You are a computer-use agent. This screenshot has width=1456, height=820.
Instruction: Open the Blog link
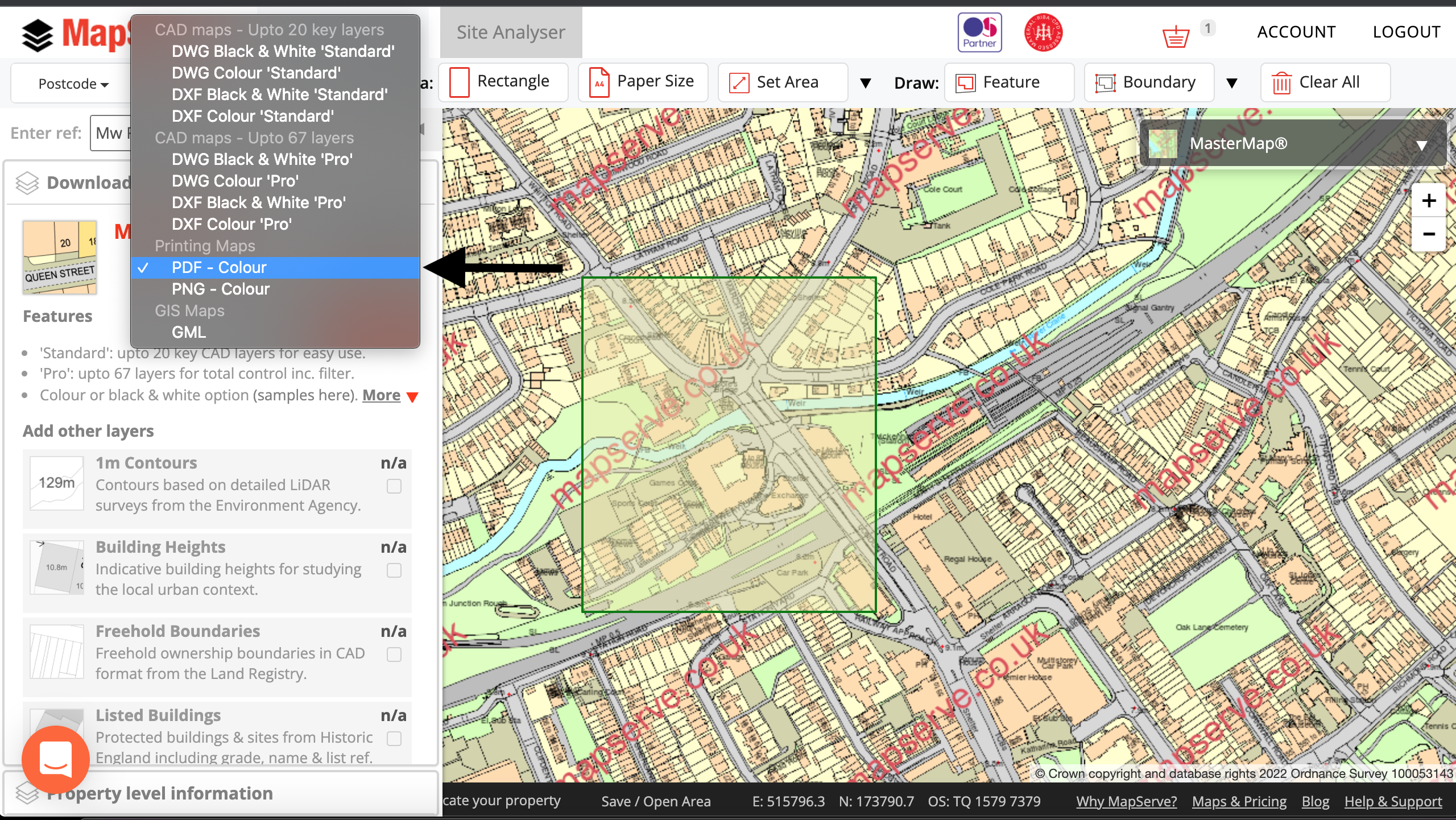pos(1316,801)
